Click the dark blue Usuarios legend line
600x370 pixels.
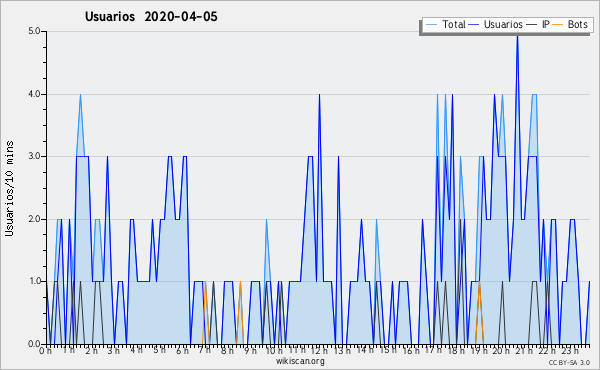(474, 24)
